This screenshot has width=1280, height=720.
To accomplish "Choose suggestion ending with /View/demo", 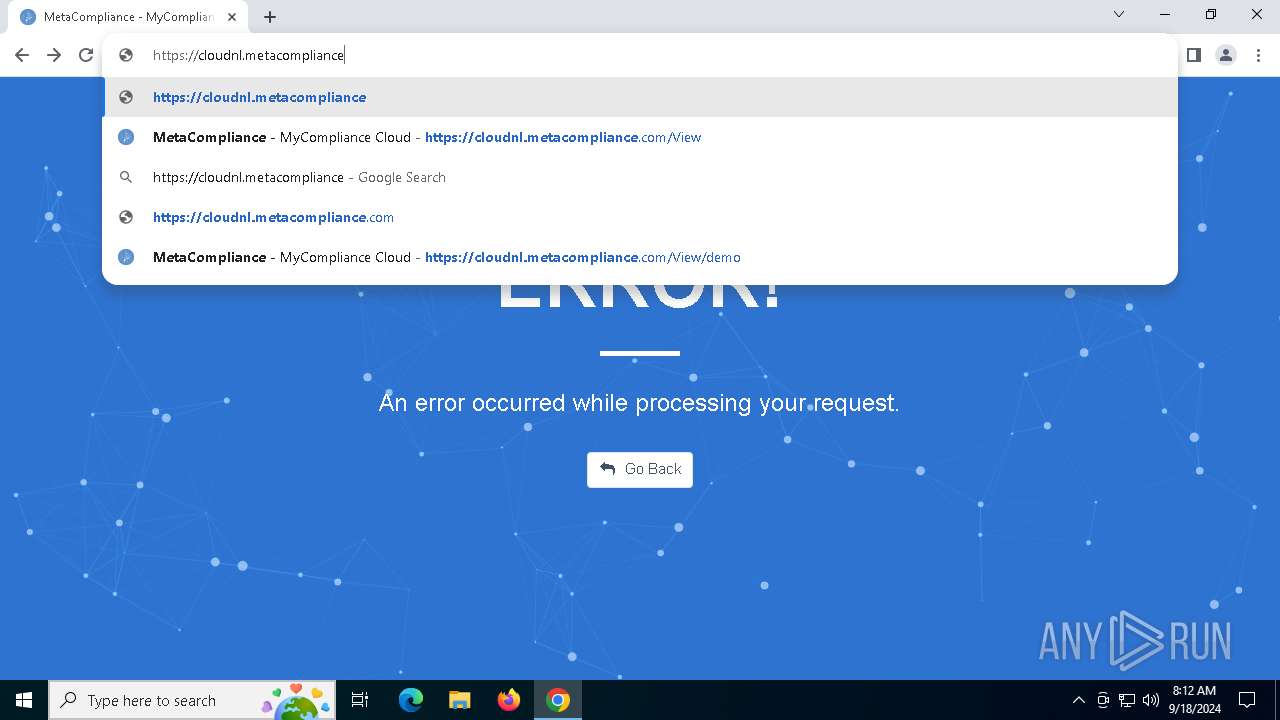I will [640, 257].
